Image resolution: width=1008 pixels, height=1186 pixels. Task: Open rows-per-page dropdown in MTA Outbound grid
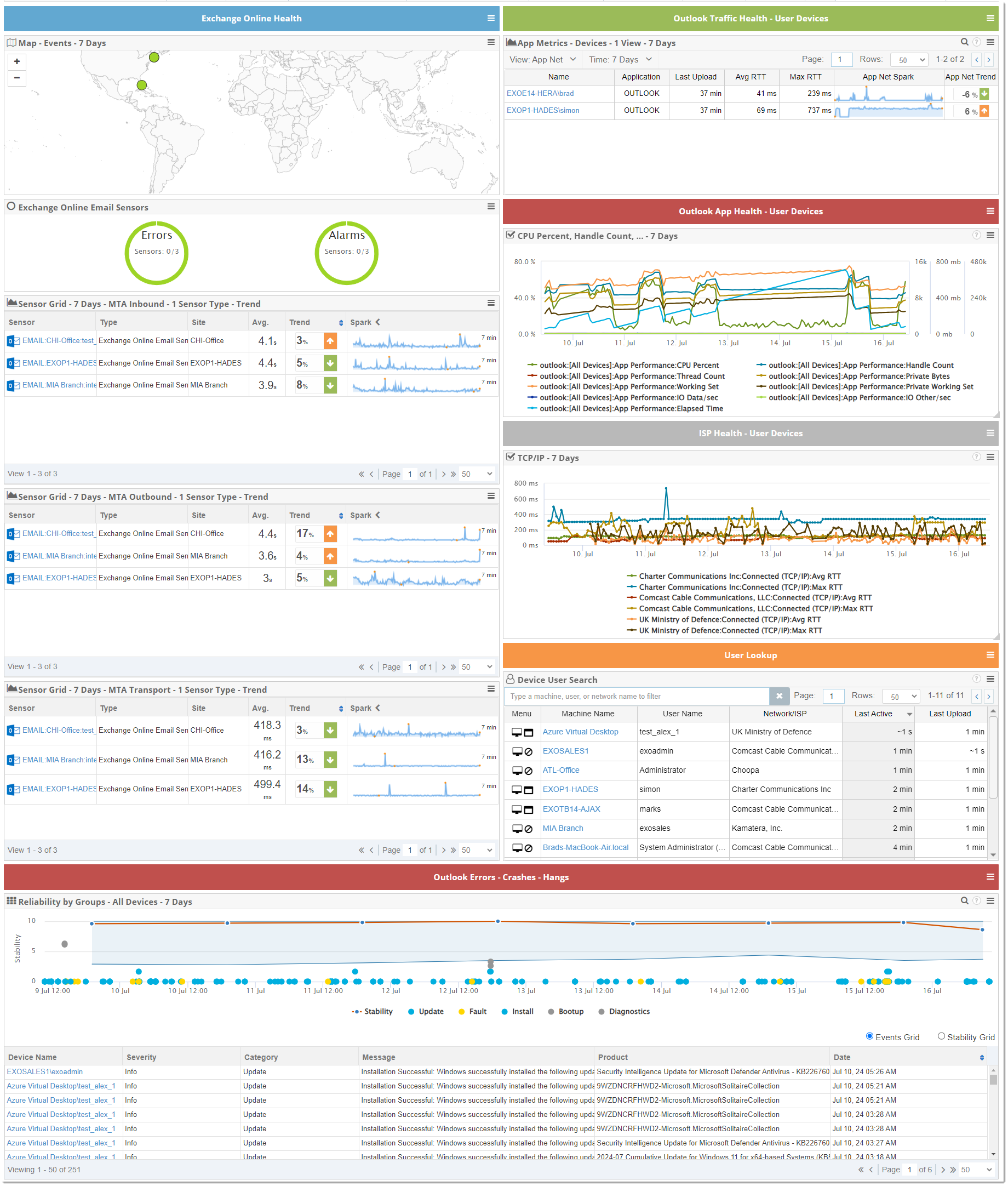click(x=476, y=666)
